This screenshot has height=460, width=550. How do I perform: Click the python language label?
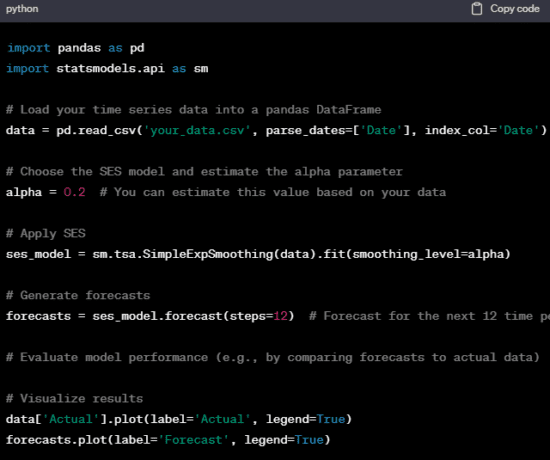(22, 9)
